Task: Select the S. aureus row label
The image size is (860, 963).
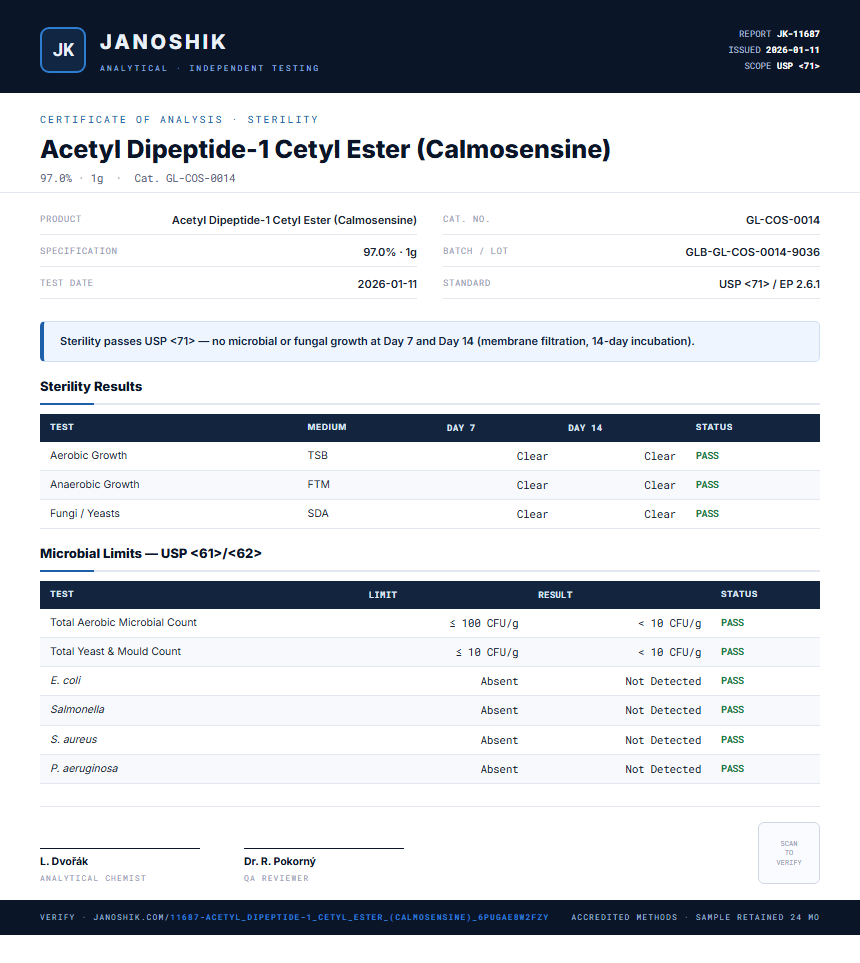Action: coord(74,739)
